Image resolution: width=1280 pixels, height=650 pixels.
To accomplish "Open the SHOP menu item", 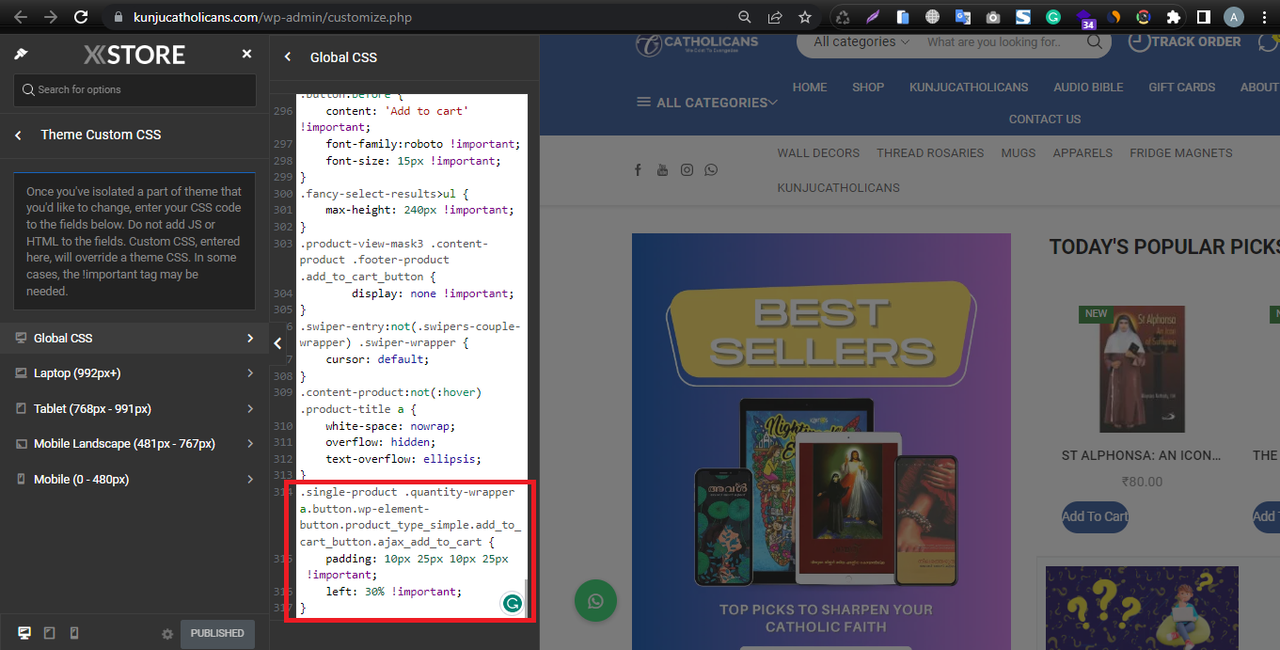I will coord(868,87).
